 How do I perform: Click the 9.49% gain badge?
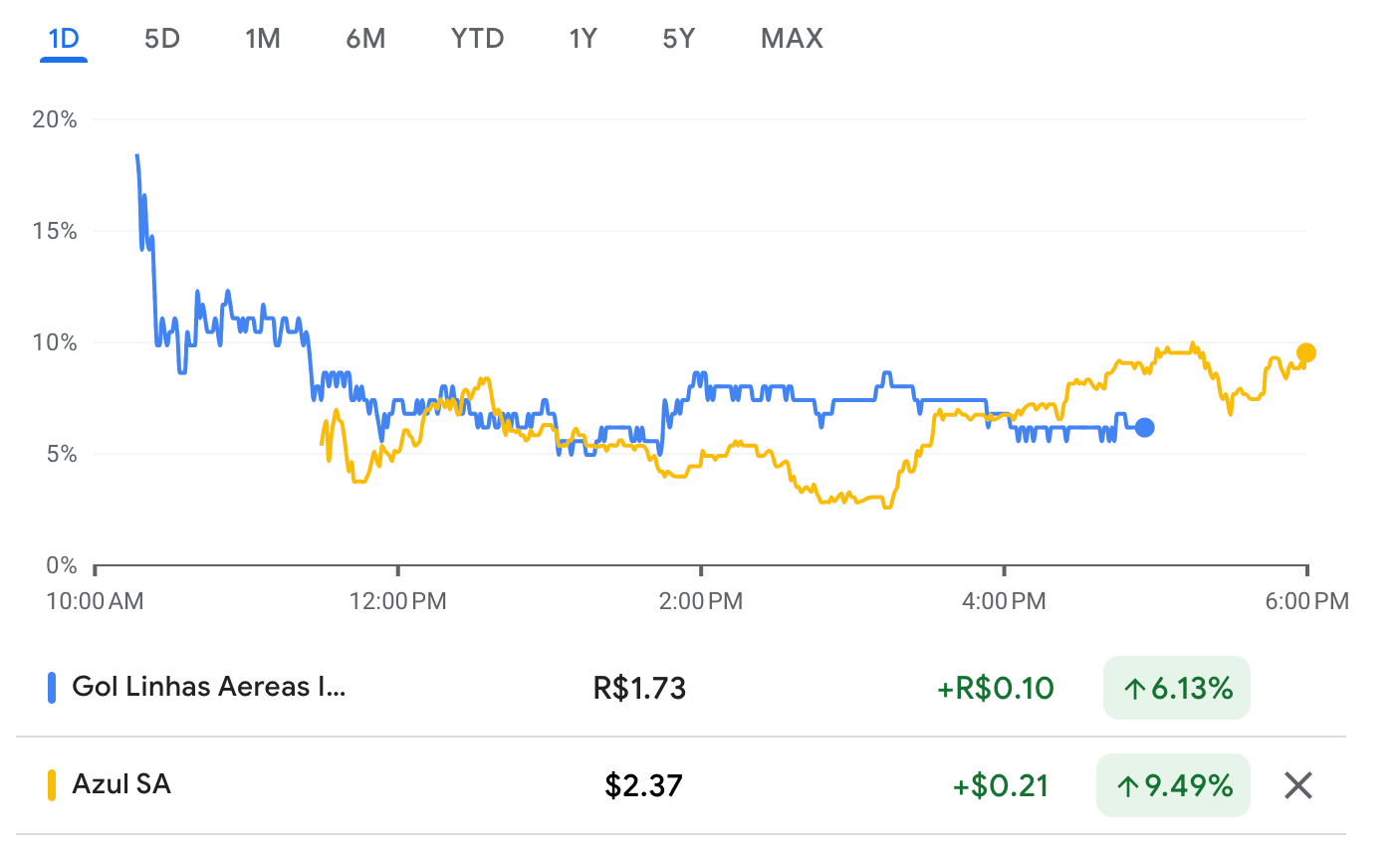(1173, 785)
